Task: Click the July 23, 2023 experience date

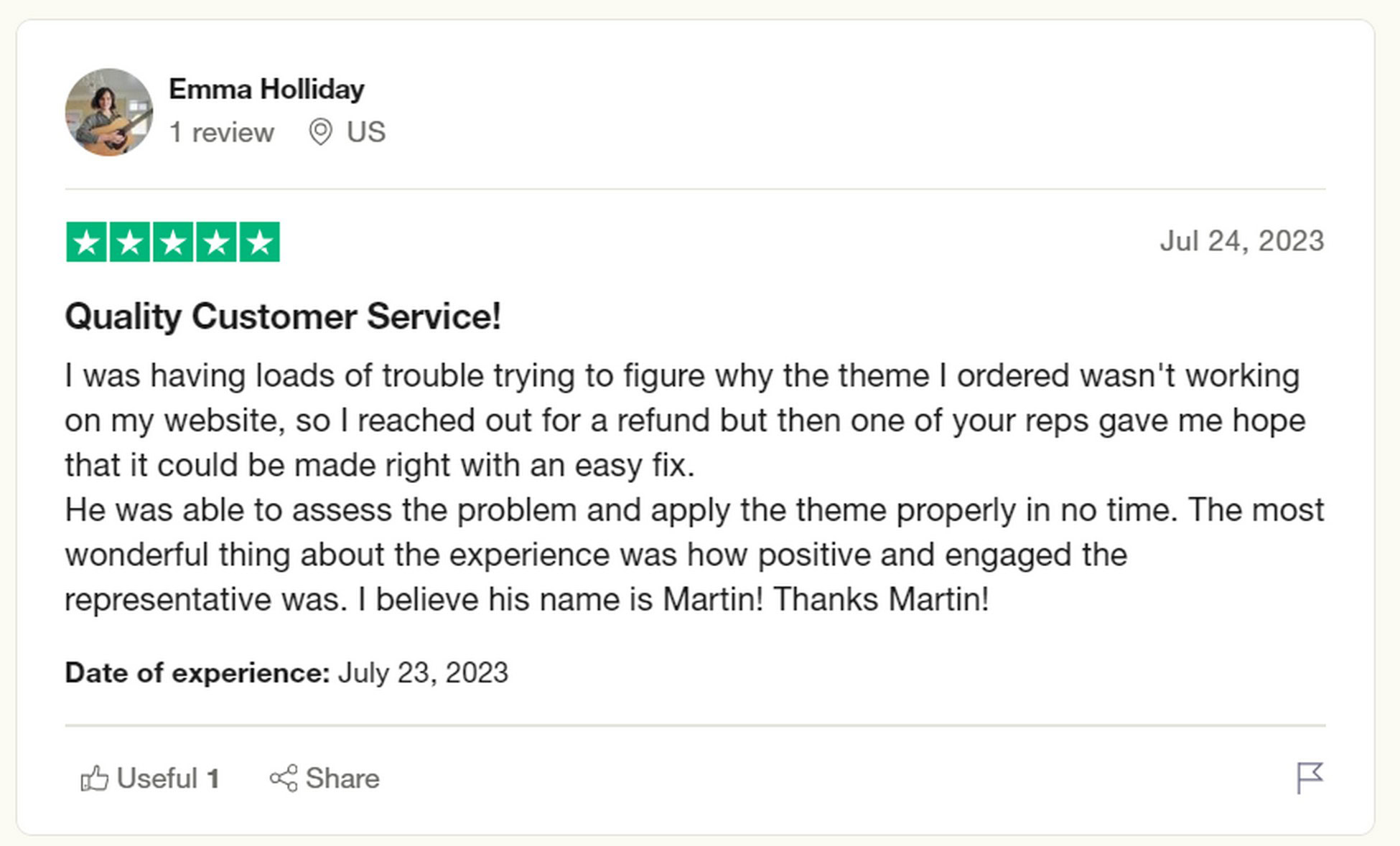Action: click(423, 673)
